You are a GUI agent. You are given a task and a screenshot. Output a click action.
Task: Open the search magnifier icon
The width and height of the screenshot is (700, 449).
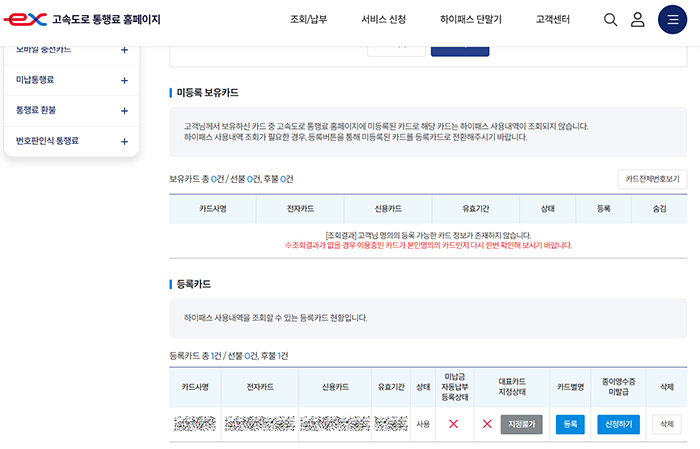611,19
